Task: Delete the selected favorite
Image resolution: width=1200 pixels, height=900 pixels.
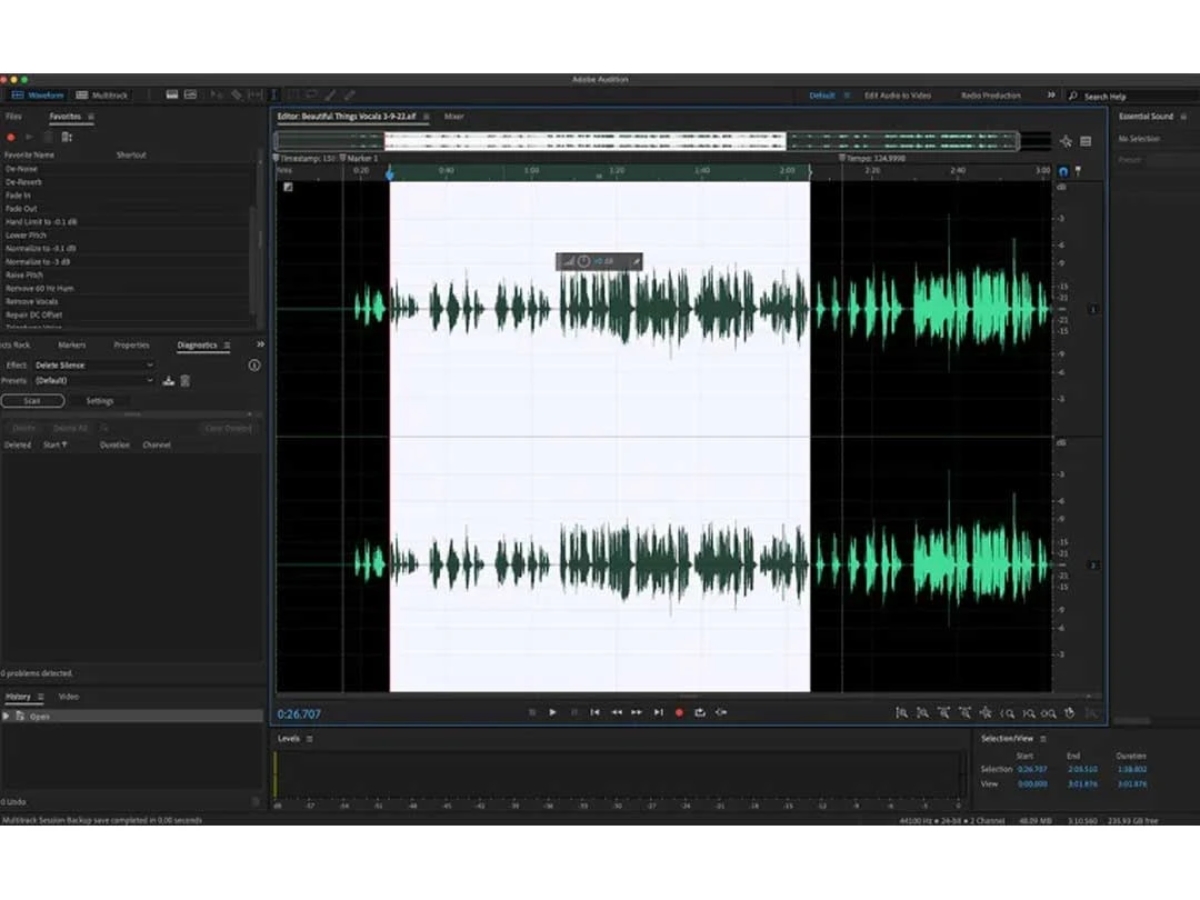Action: point(48,137)
